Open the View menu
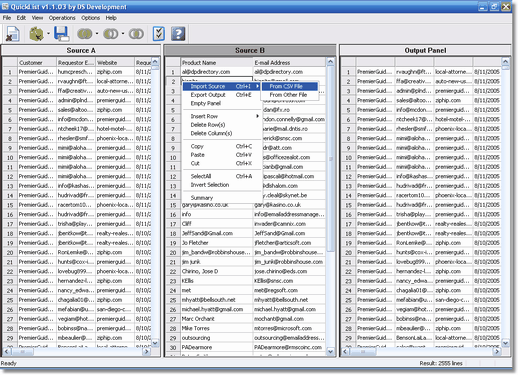The image size is (518, 375). click(x=37, y=18)
